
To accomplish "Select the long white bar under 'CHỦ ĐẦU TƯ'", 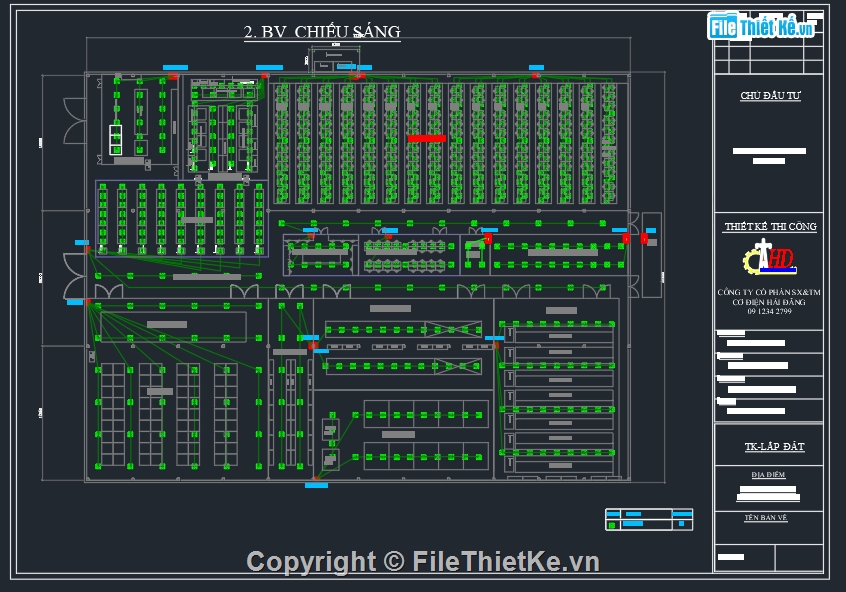I will click(769, 151).
